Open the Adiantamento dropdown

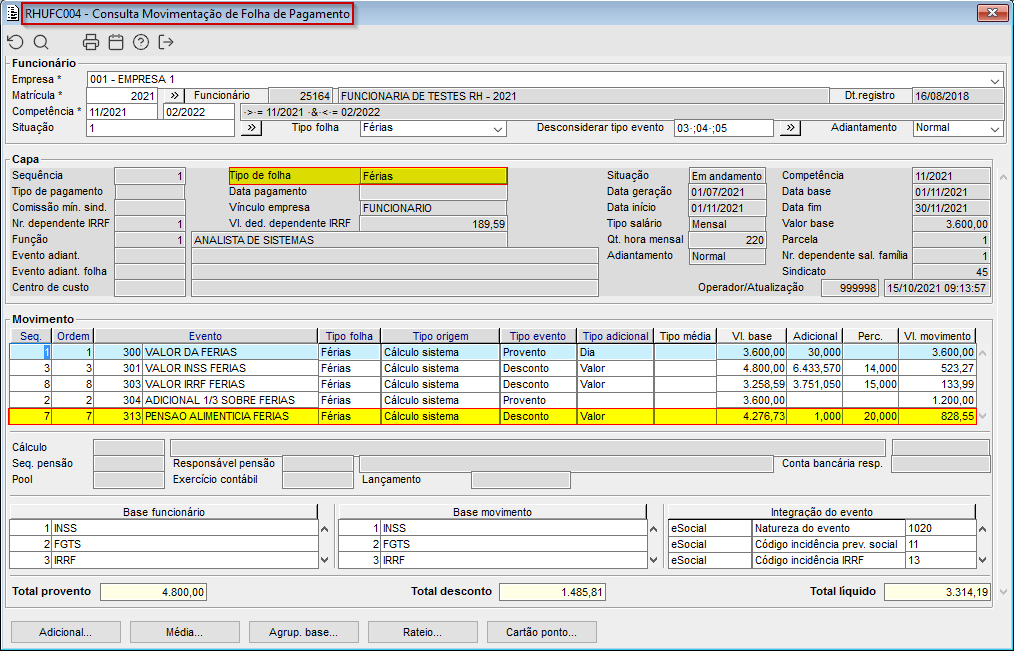click(x=994, y=129)
